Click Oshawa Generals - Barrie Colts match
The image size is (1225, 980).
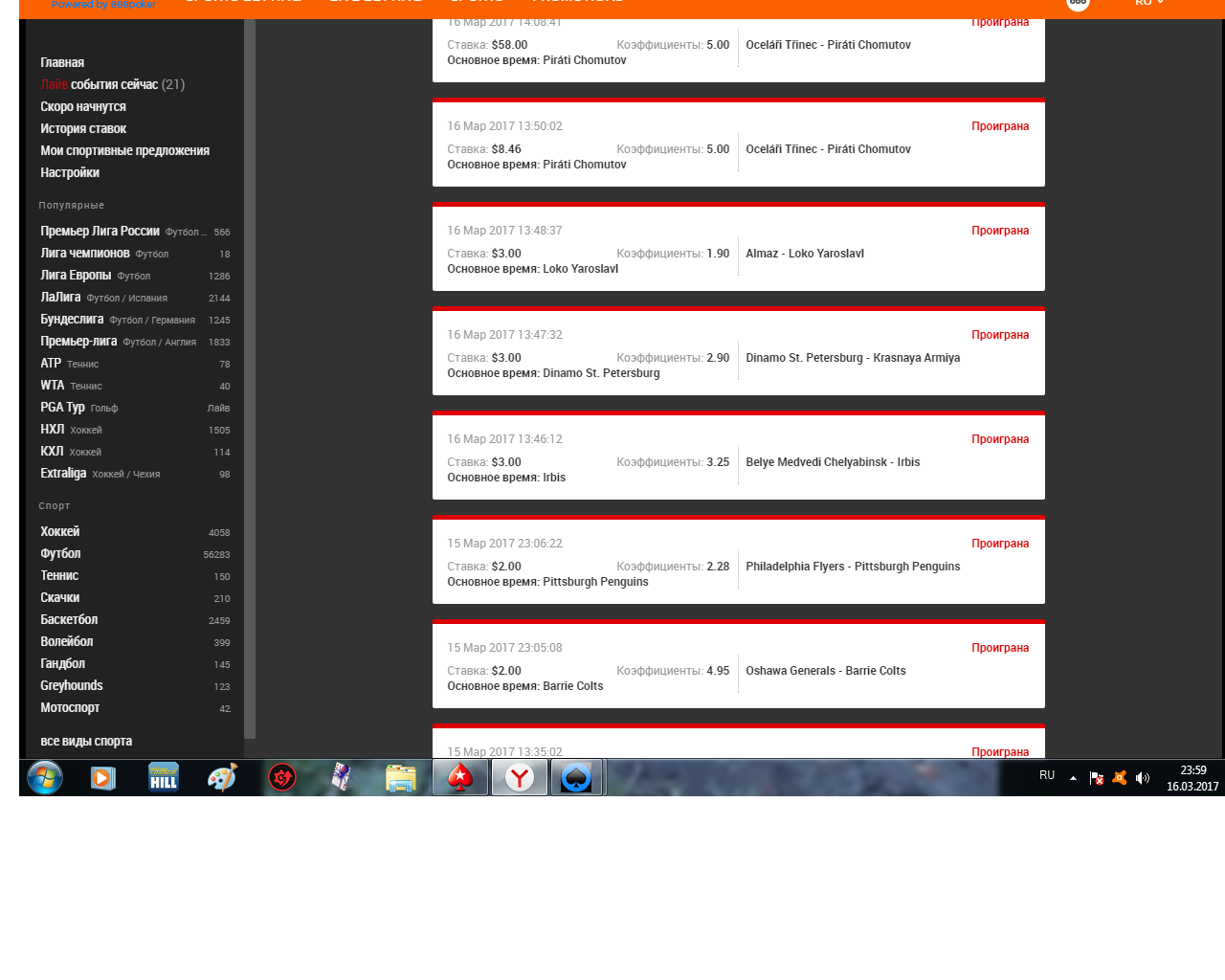point(826,671)
